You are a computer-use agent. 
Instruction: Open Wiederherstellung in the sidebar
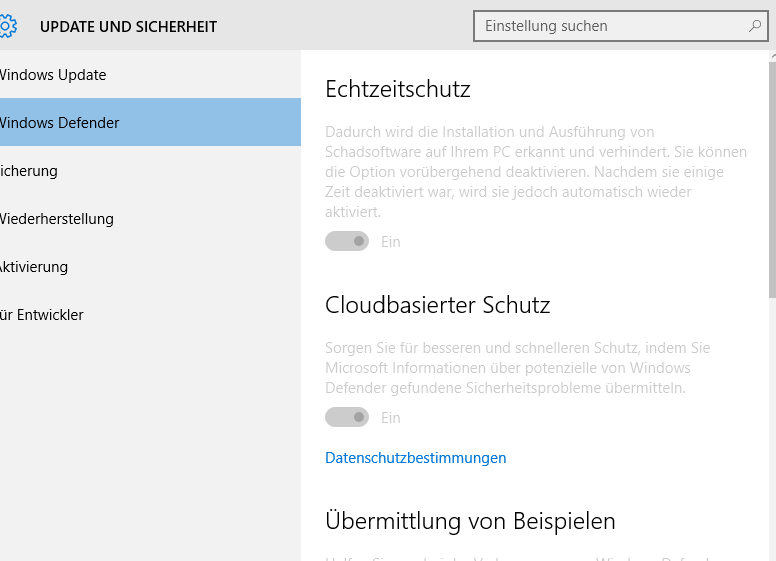click(x=57, y=219)
